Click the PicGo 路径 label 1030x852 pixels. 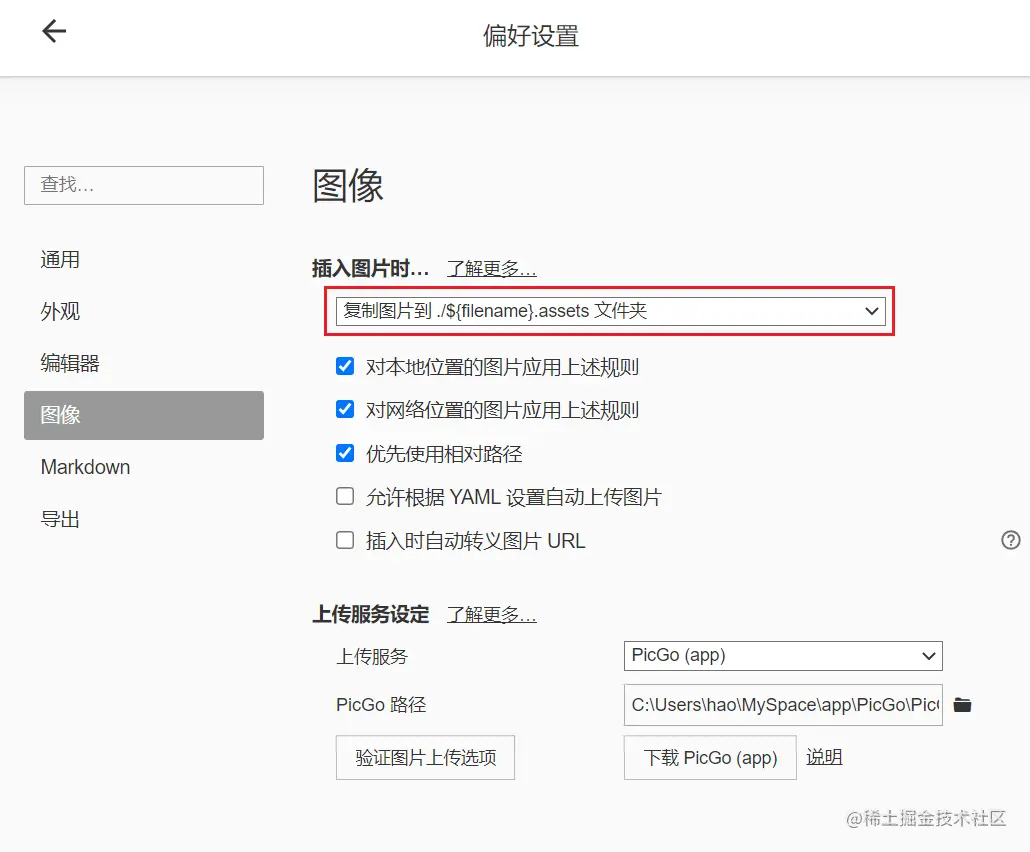pyautogui.click(x=381, y=705)
